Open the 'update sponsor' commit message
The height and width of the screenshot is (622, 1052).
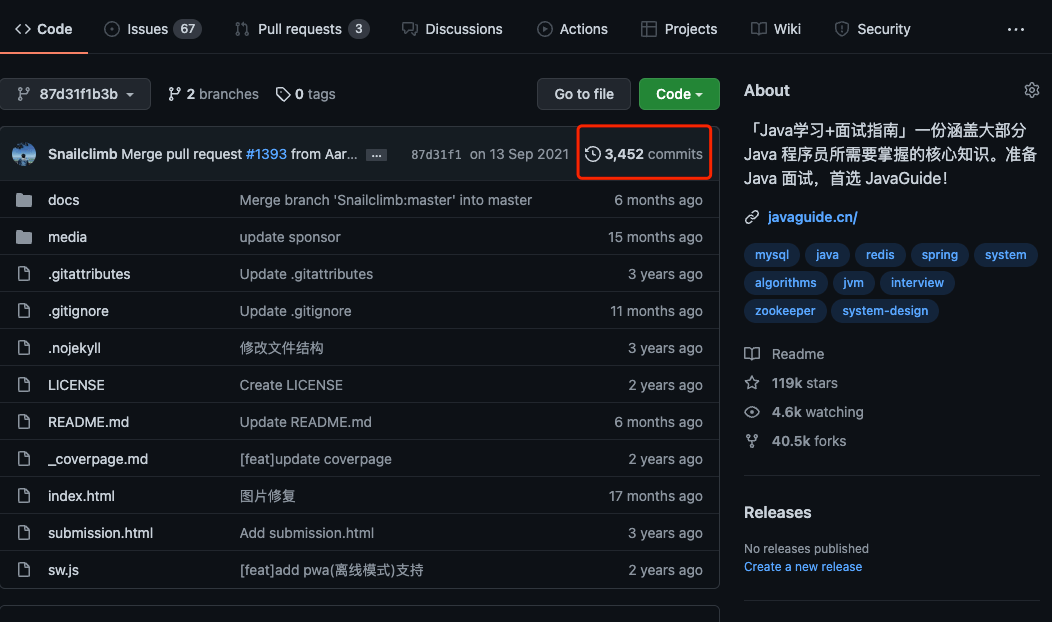pos(290,237)
